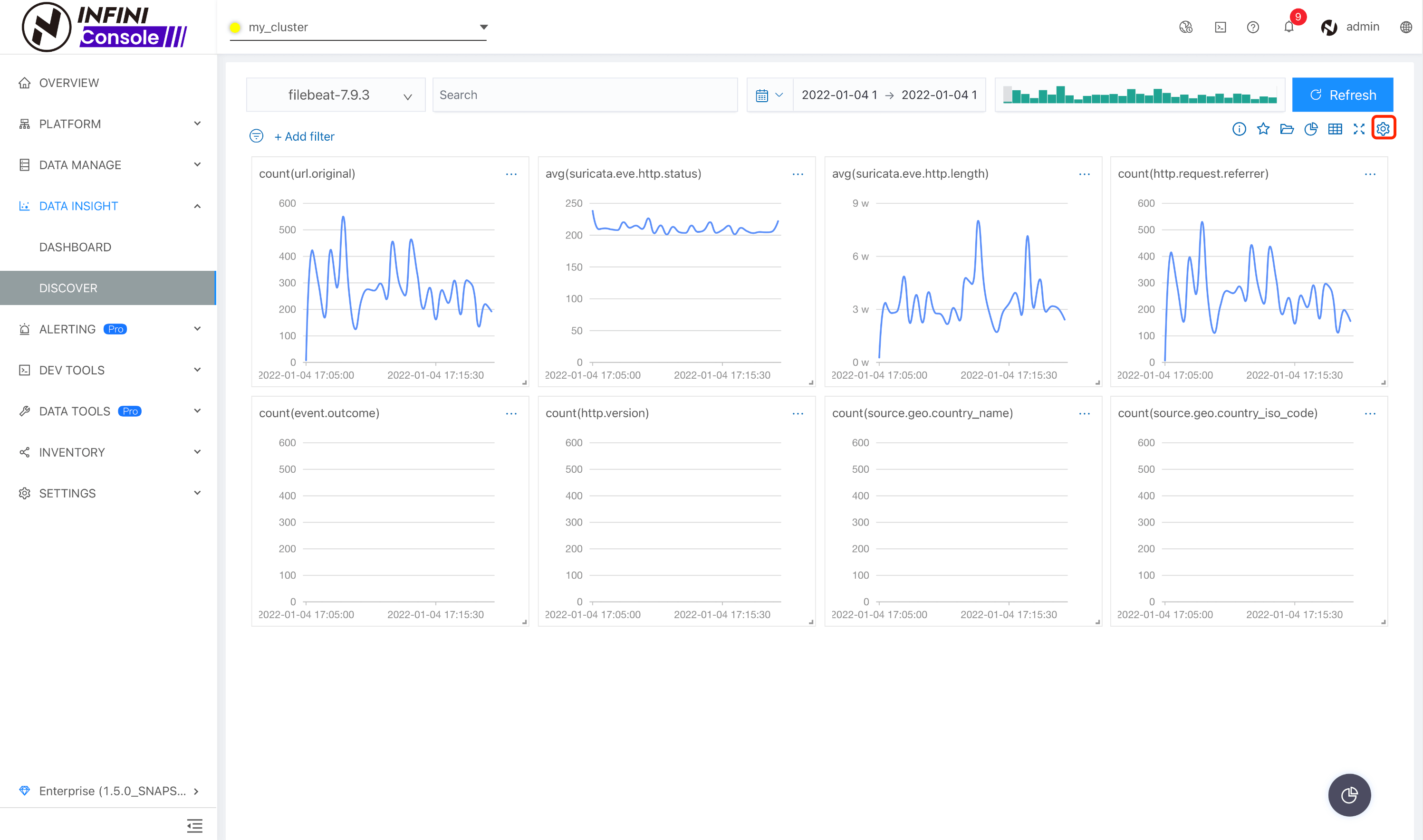Image resolution: width=1423 pixels, height=840 pixels.
Task: Click count(url.original) resize handle corner
Action: (524, 382)
